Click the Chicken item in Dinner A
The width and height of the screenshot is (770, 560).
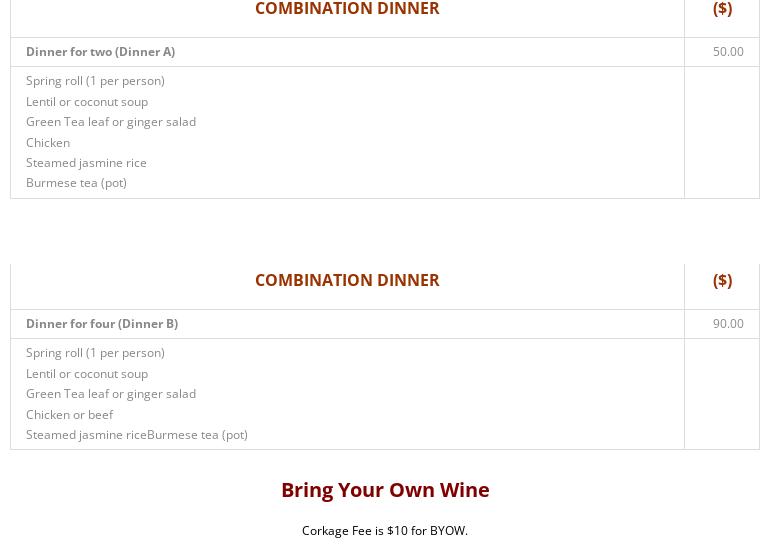(x=48, y=142)
